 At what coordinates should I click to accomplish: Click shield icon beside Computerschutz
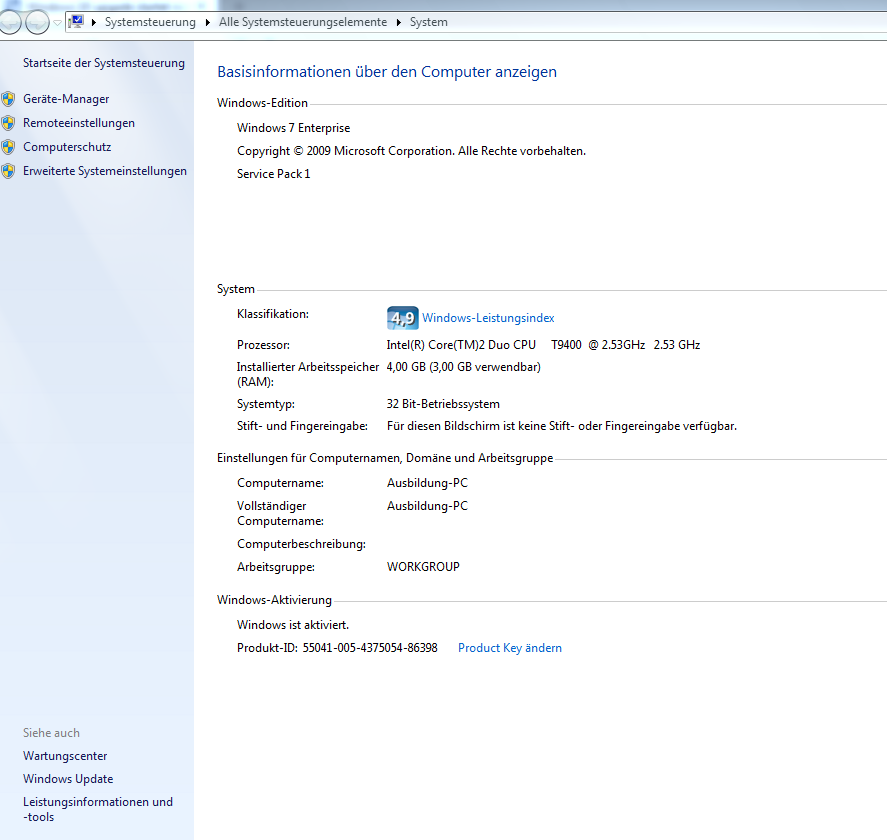(x=8, y=147)
